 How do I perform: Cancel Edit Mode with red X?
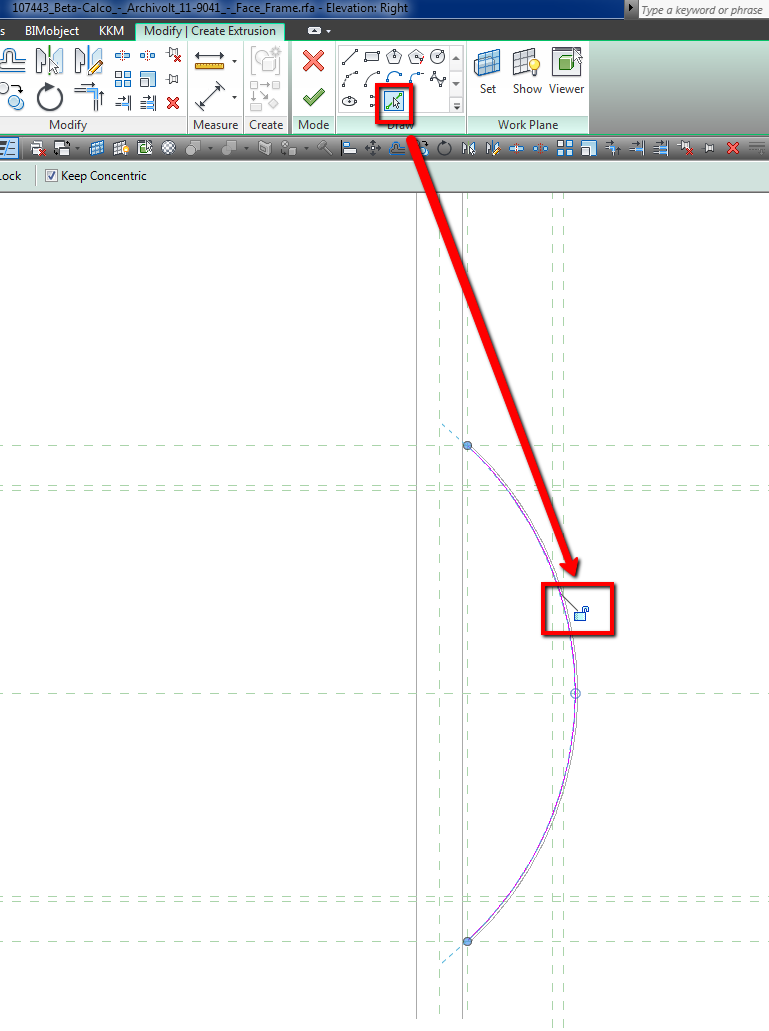point(314,61)
